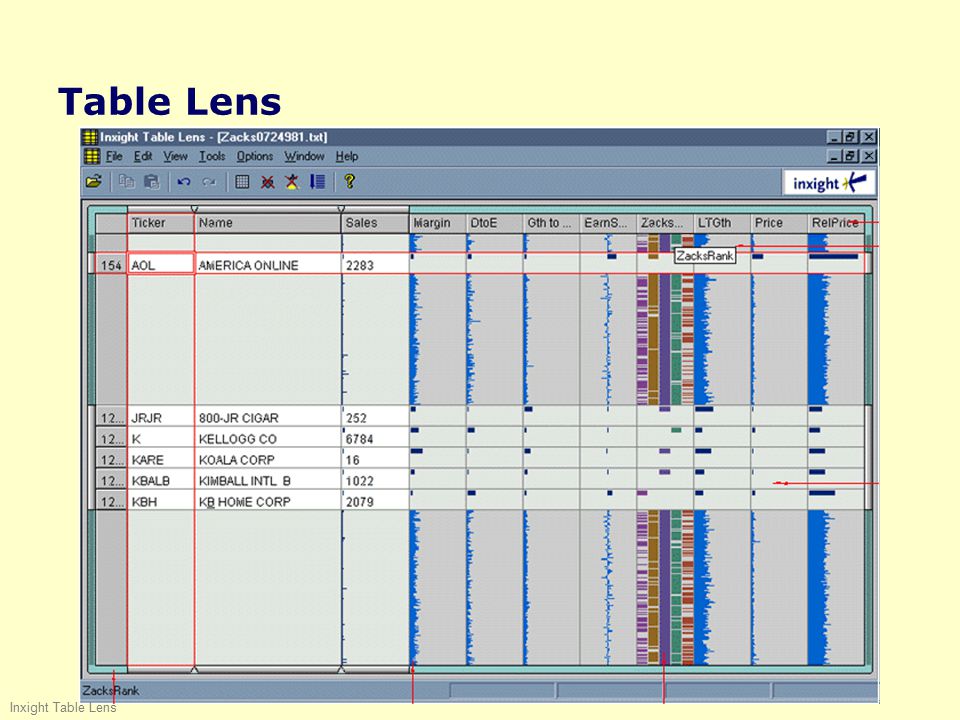
Task: Click the 'Gth to ...' column header
Action: 552,223
